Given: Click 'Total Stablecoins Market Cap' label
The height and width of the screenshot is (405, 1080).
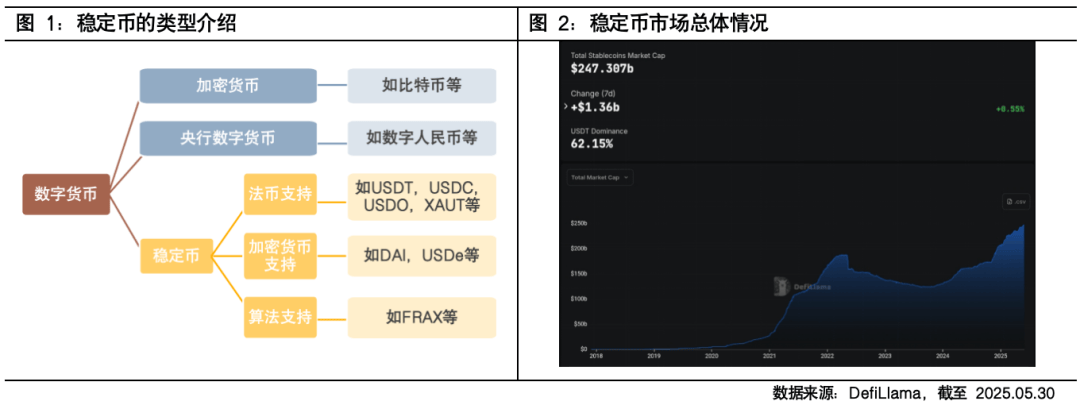Looking at the screenshot, I should (x=618, y=55).
